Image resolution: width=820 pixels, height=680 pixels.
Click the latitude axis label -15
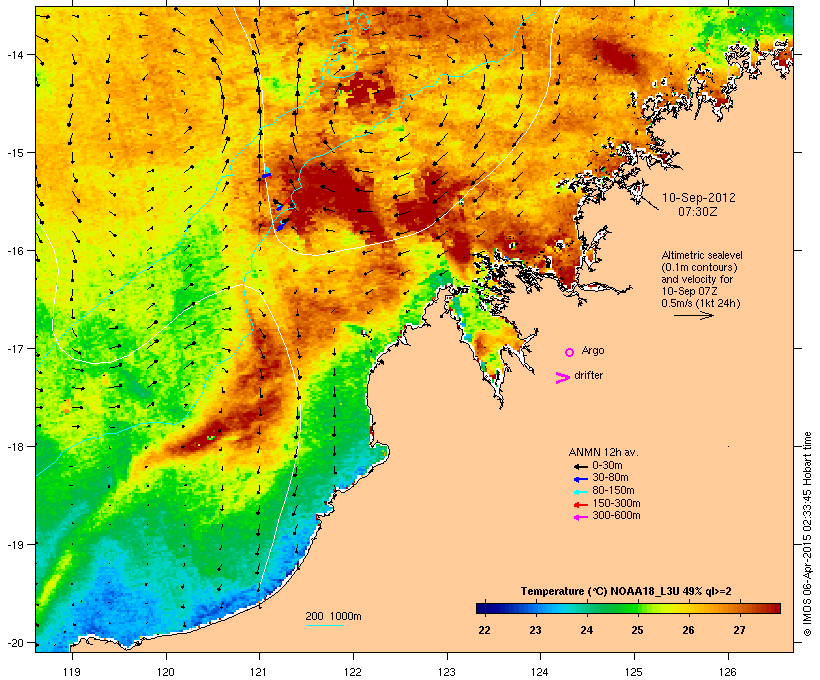[x=15, y=153]
